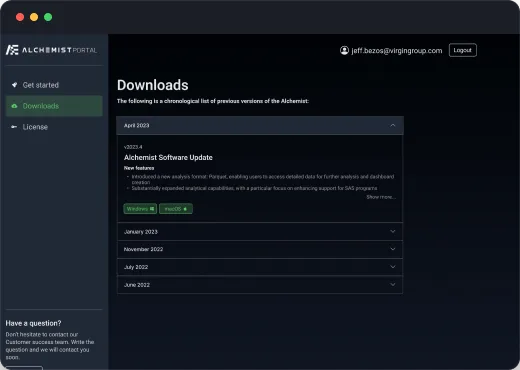Viewport: 520px width, 370px height.
Task: Click the Have a question? heading
Action: click(x=33, y=323)
